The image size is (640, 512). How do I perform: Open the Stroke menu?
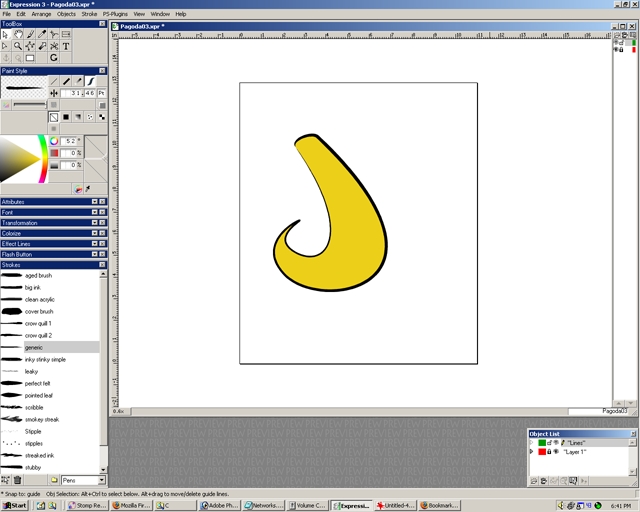coord(89,14)
